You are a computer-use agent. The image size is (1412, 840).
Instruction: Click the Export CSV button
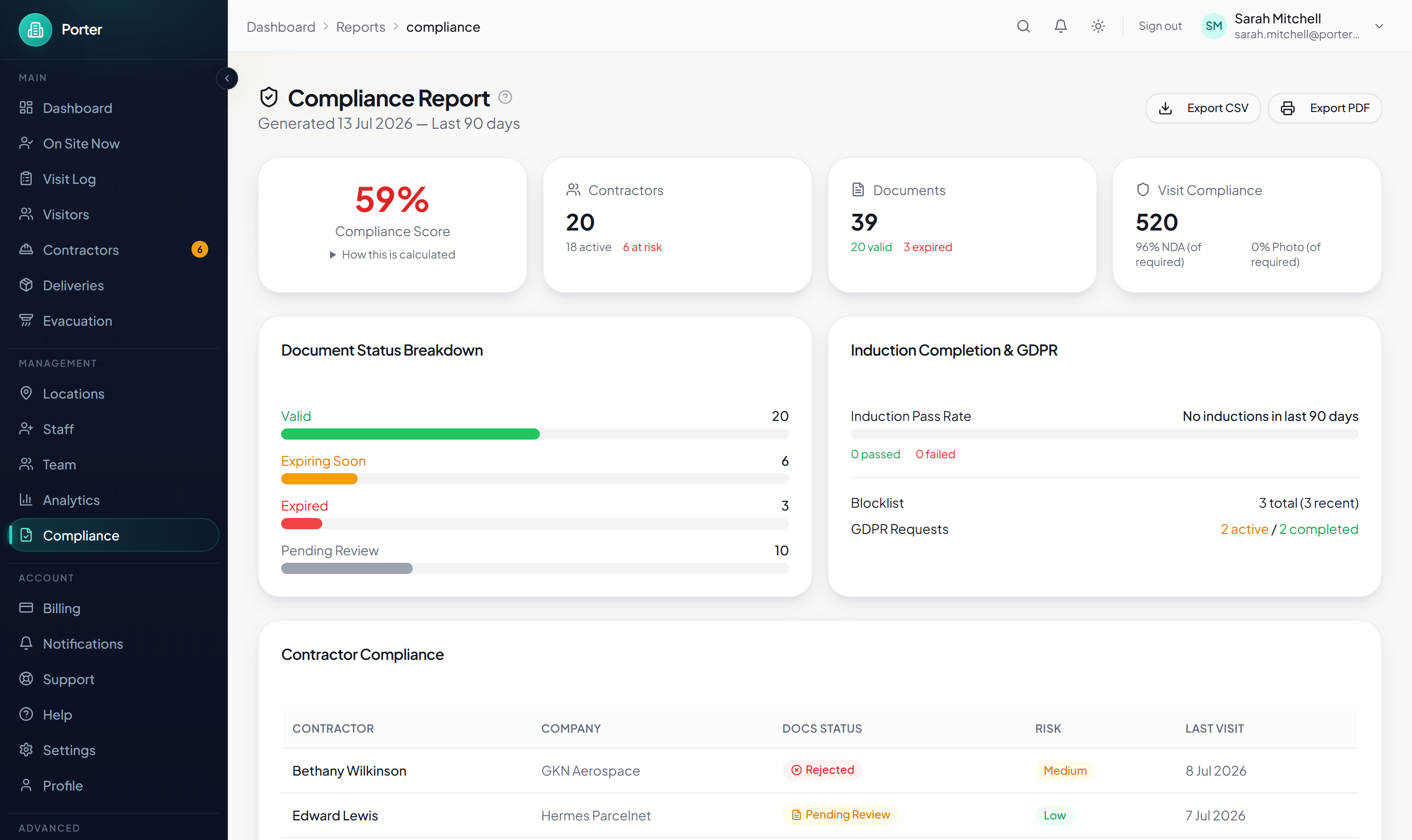click(1203, 108)
